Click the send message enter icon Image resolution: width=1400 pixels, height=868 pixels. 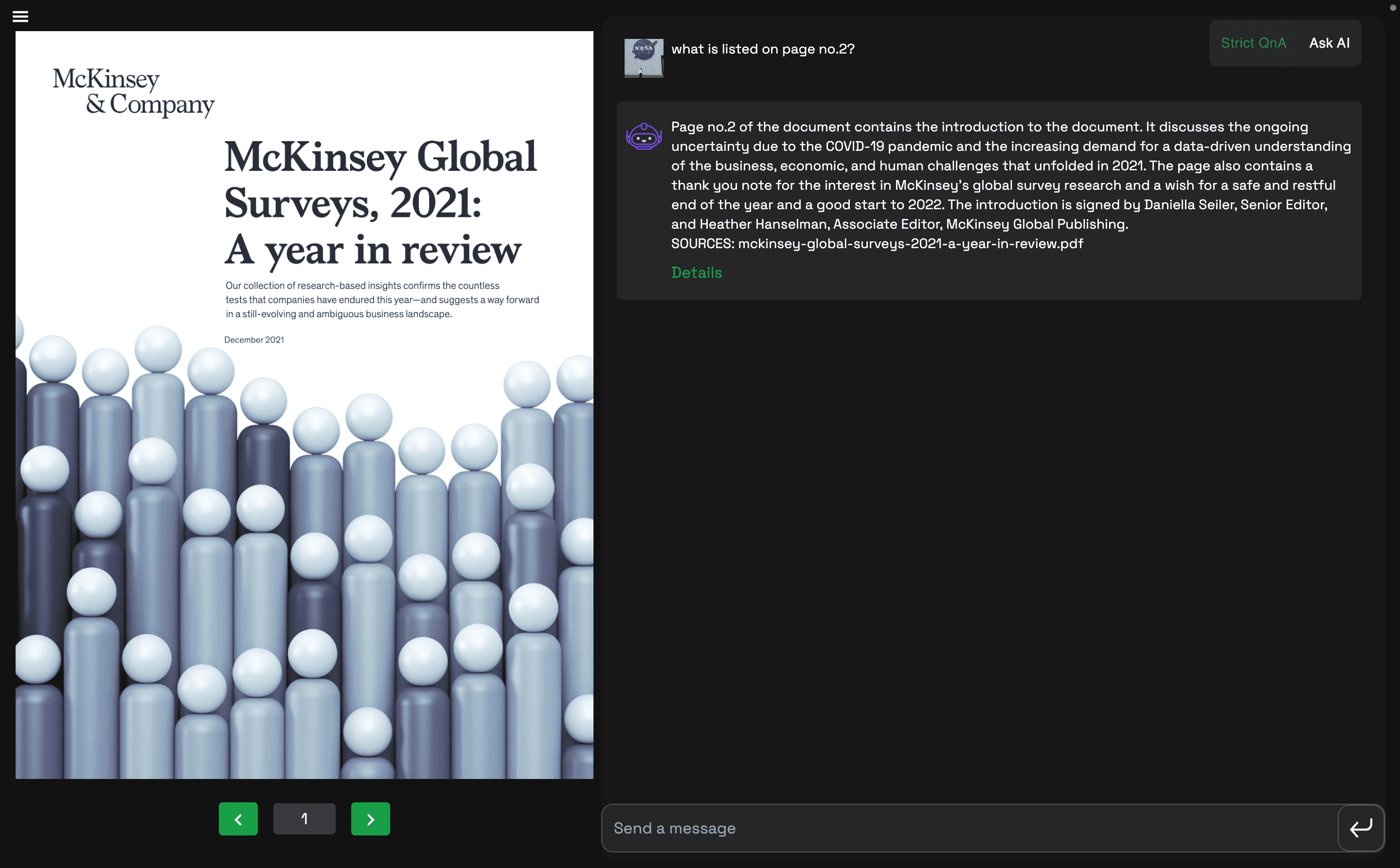(1361, 828)
